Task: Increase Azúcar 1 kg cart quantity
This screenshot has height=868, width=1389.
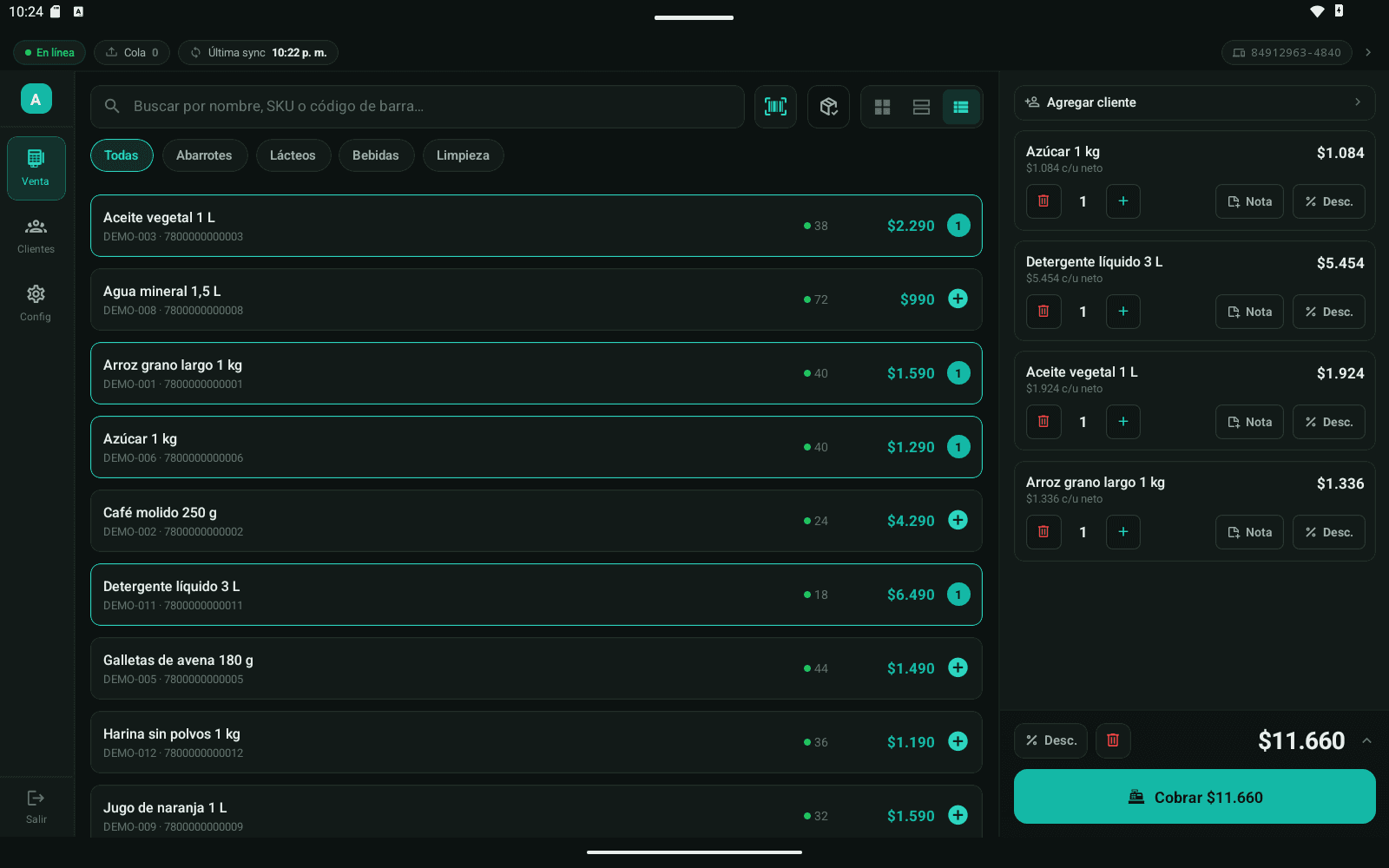Action: 1123,201
